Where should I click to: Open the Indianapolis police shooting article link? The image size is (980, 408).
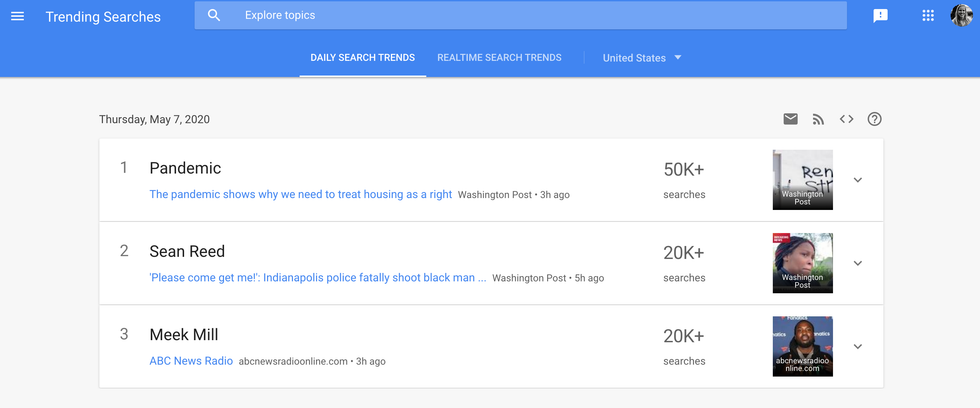pyautogui.click(x=317, y=278)
